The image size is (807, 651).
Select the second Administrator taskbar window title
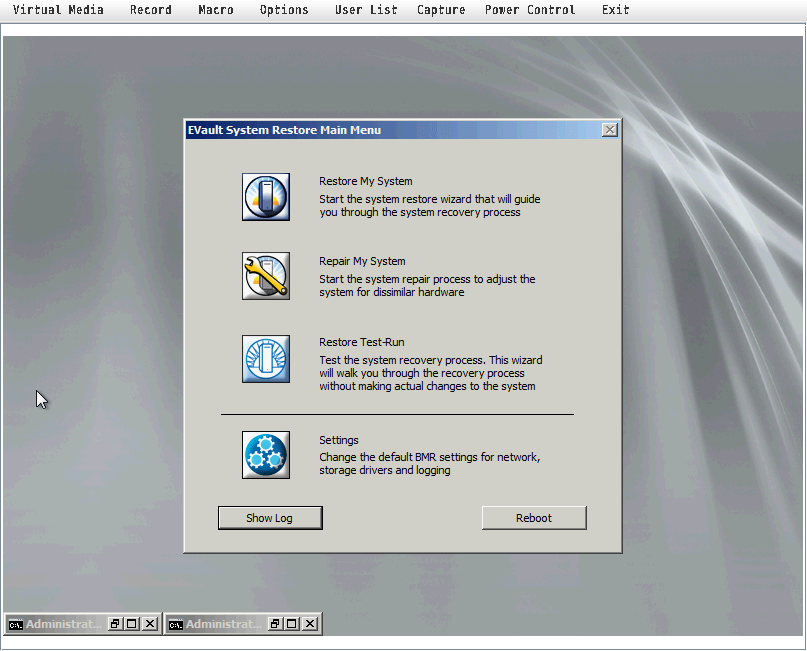(x=224, y=624)
